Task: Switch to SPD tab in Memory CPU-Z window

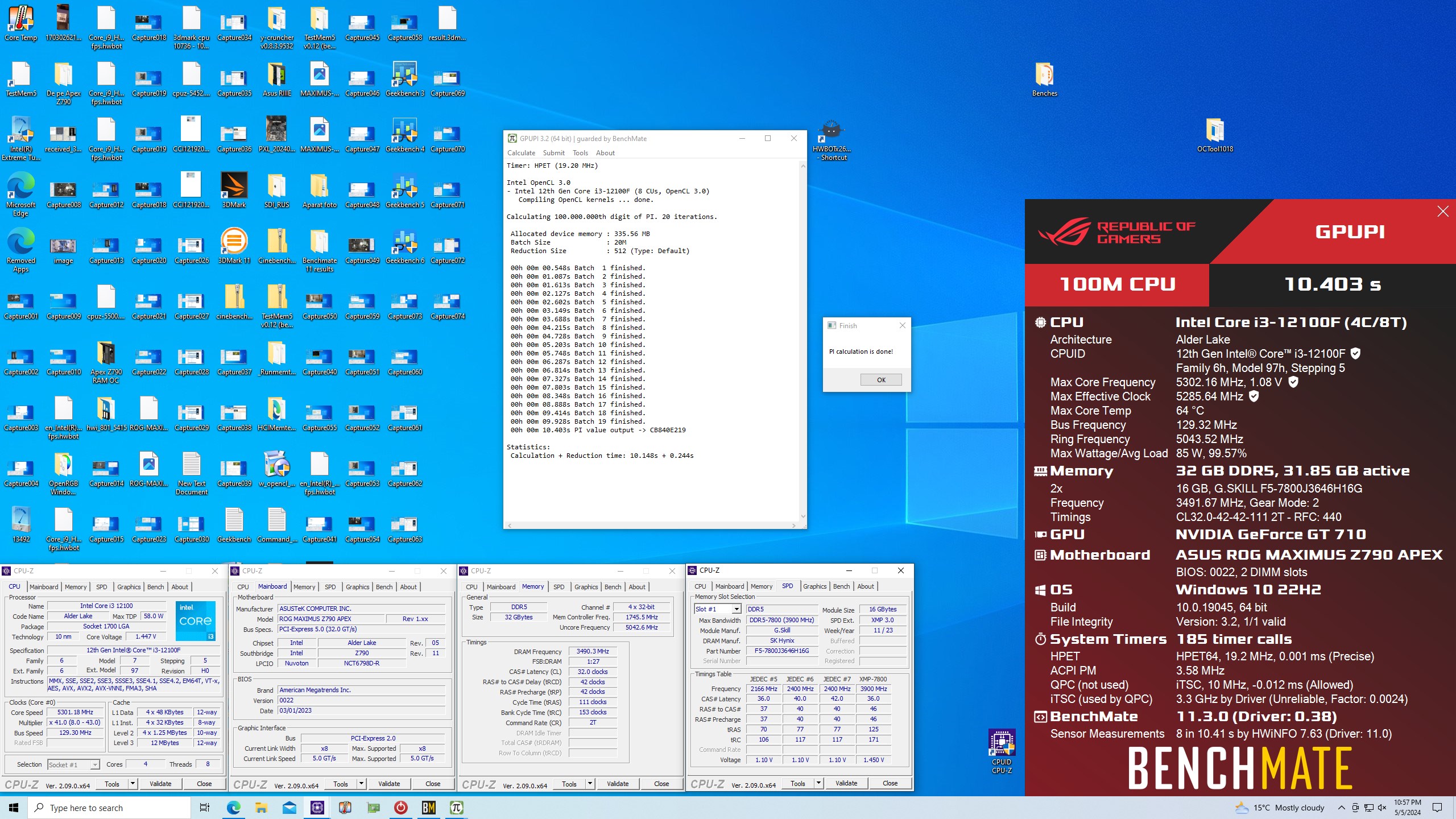Action: coord(559,587)
